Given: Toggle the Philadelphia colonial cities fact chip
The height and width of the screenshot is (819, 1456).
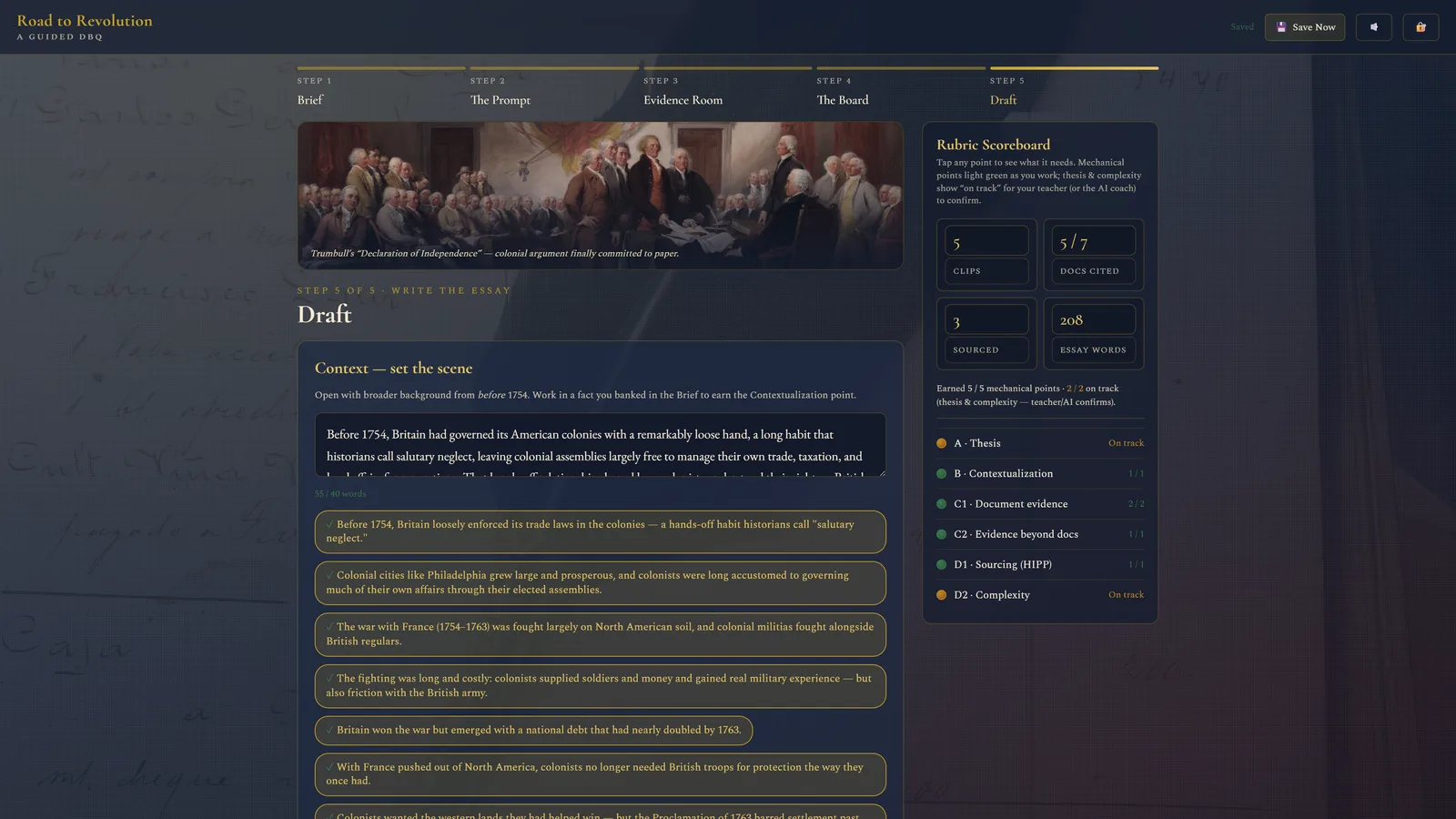Looking at the screenshot, I should pyautogui.click(x=600, y=582).
